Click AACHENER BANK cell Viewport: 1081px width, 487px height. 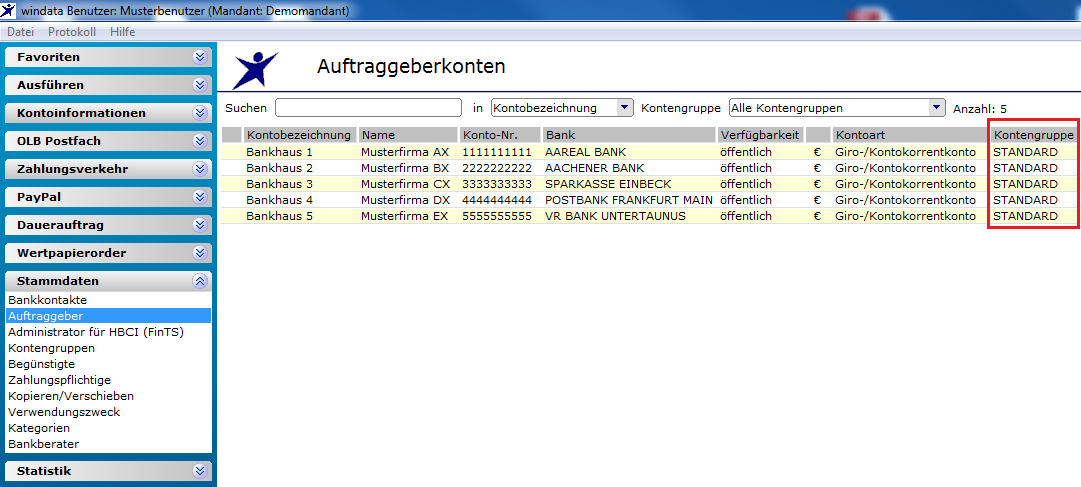(x=594, y=168)
